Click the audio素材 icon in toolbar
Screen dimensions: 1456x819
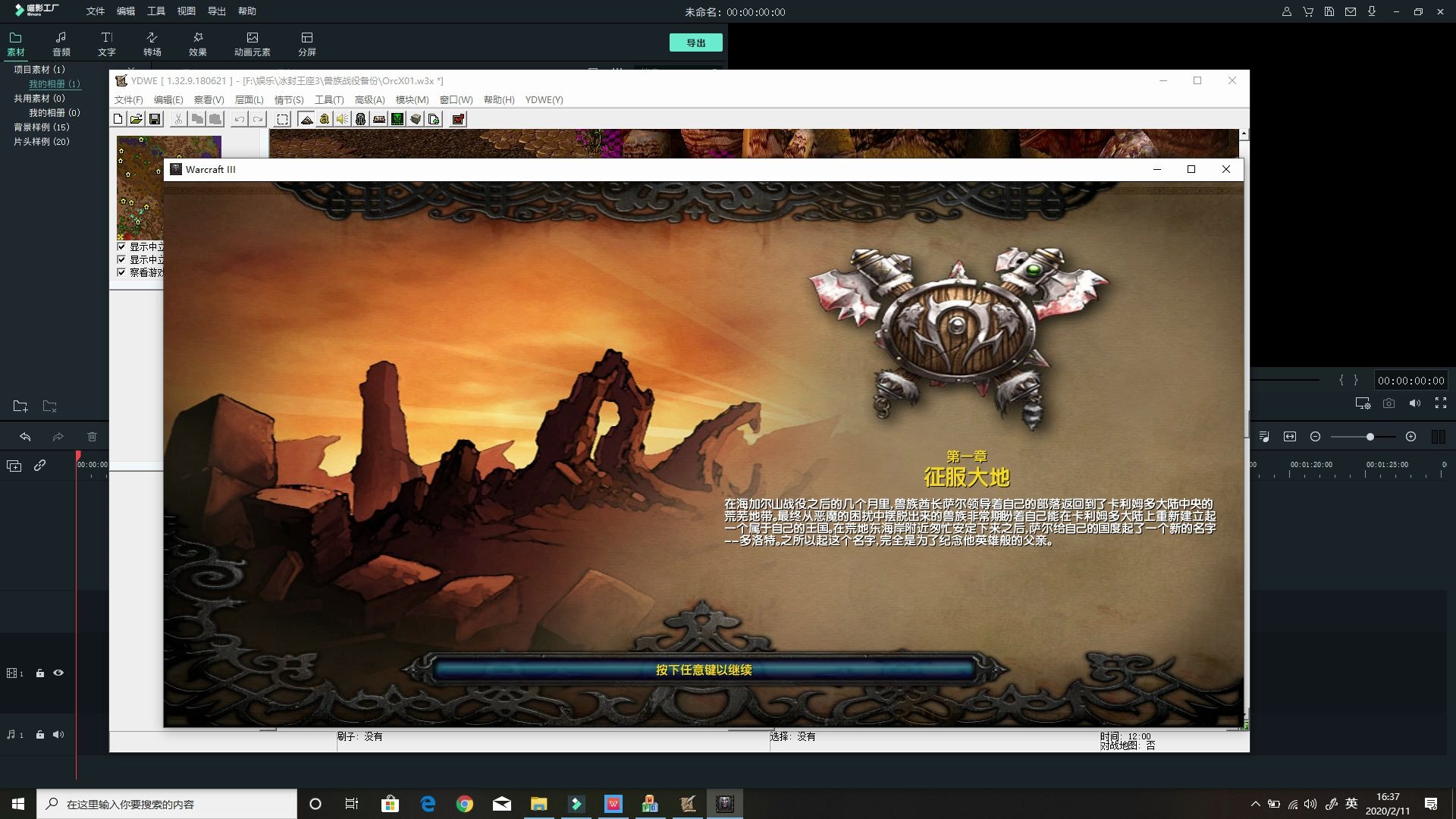[x=59, y=42]
